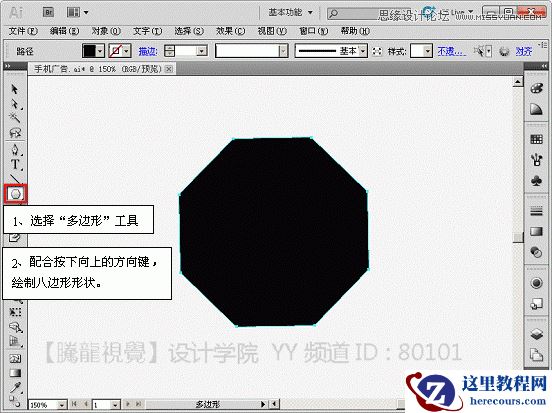Open the Color Guide panel

[536, 109]
